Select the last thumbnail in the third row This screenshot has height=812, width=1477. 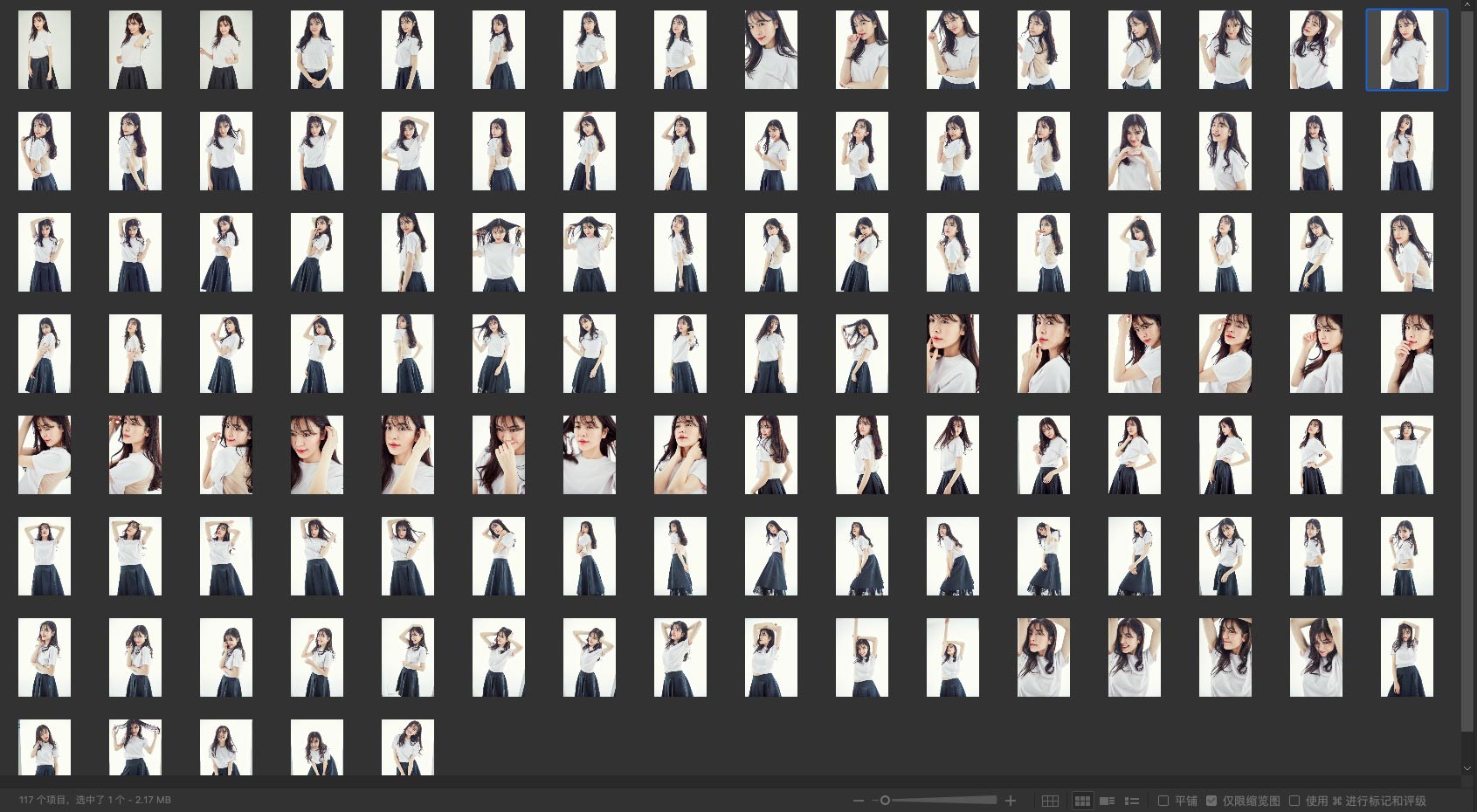1406,252
